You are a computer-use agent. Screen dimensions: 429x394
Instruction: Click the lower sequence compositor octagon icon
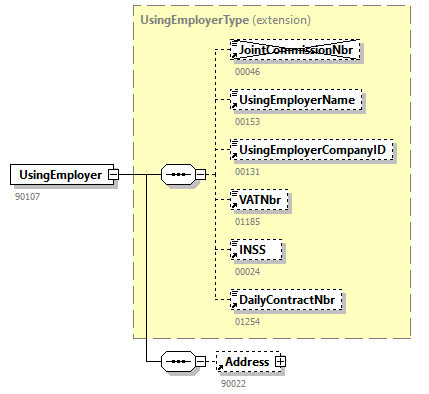[x=178, y=361]
